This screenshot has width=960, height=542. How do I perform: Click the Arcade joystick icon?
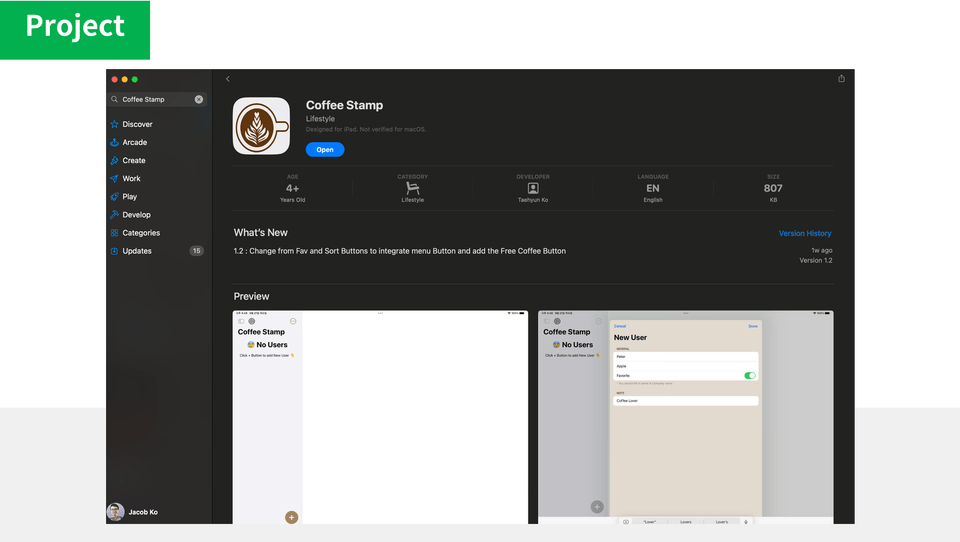click(114, 142)
